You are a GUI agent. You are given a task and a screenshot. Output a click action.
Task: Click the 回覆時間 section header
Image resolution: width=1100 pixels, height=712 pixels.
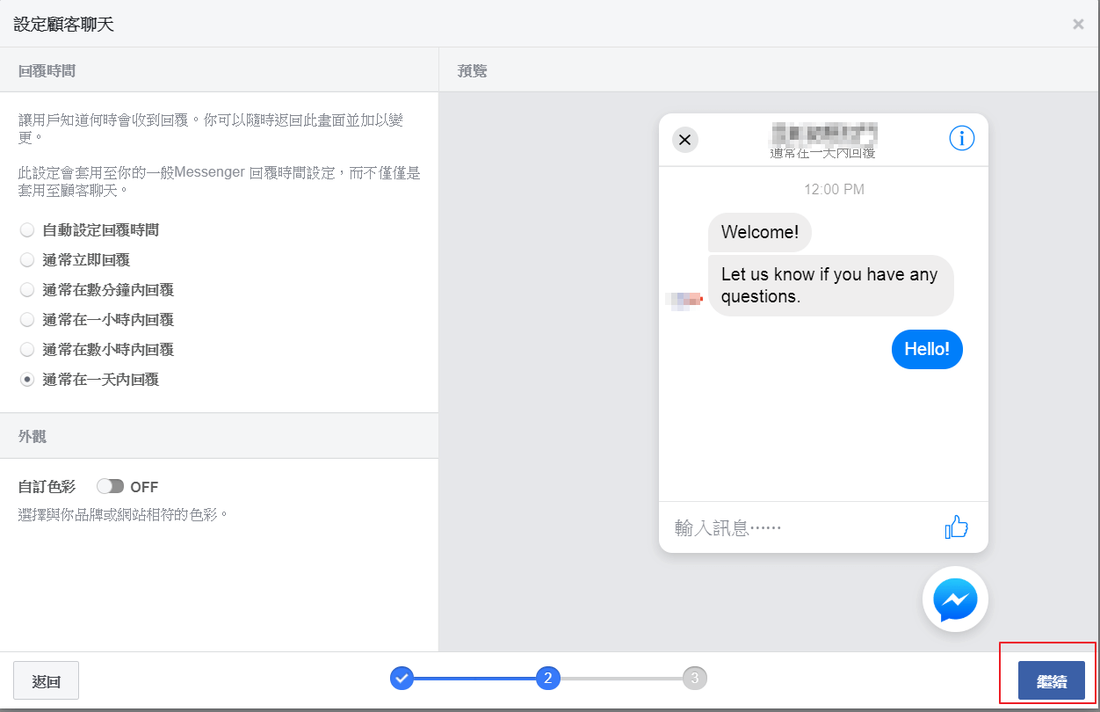coord(219,70)
